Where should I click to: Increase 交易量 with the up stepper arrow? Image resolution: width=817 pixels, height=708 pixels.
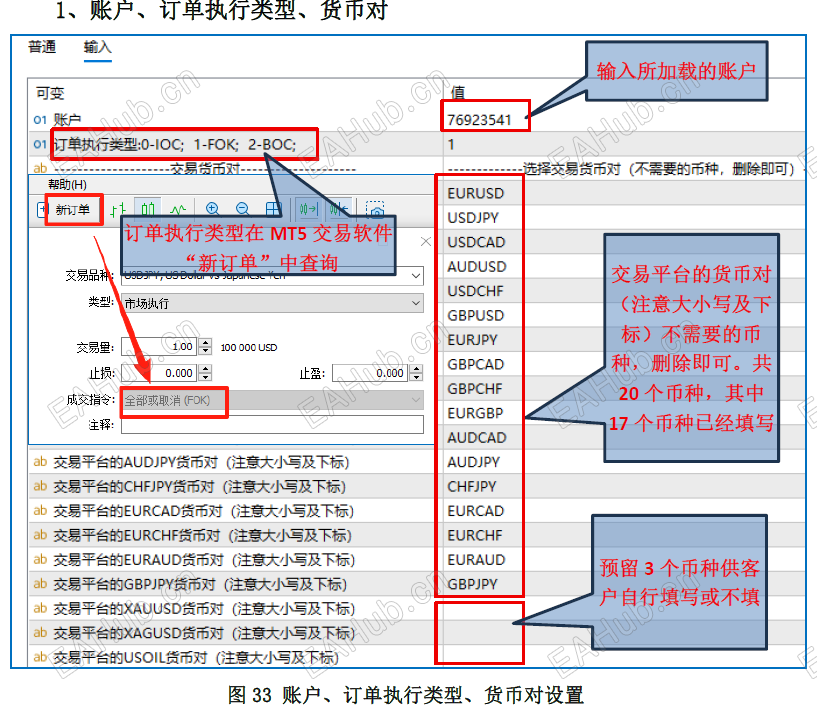(x=204, y=341)
